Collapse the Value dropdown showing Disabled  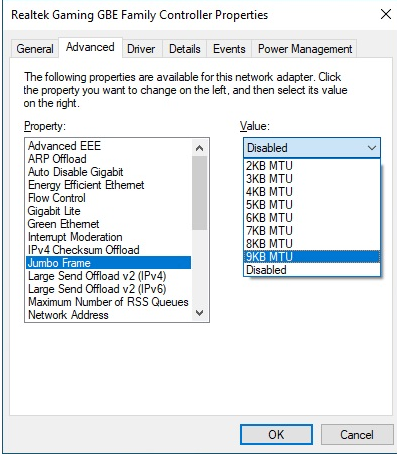[x=312, y=148]
